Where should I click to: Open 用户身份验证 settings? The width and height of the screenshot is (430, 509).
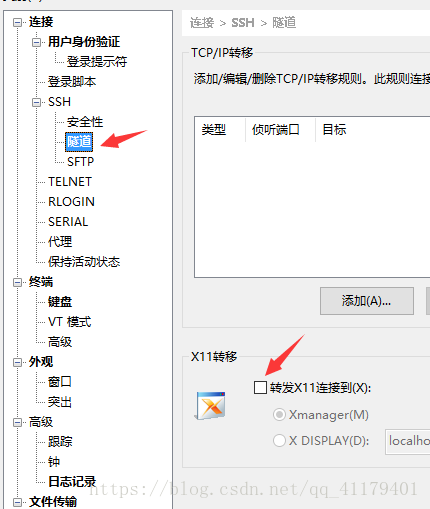[x=84, y=42]
